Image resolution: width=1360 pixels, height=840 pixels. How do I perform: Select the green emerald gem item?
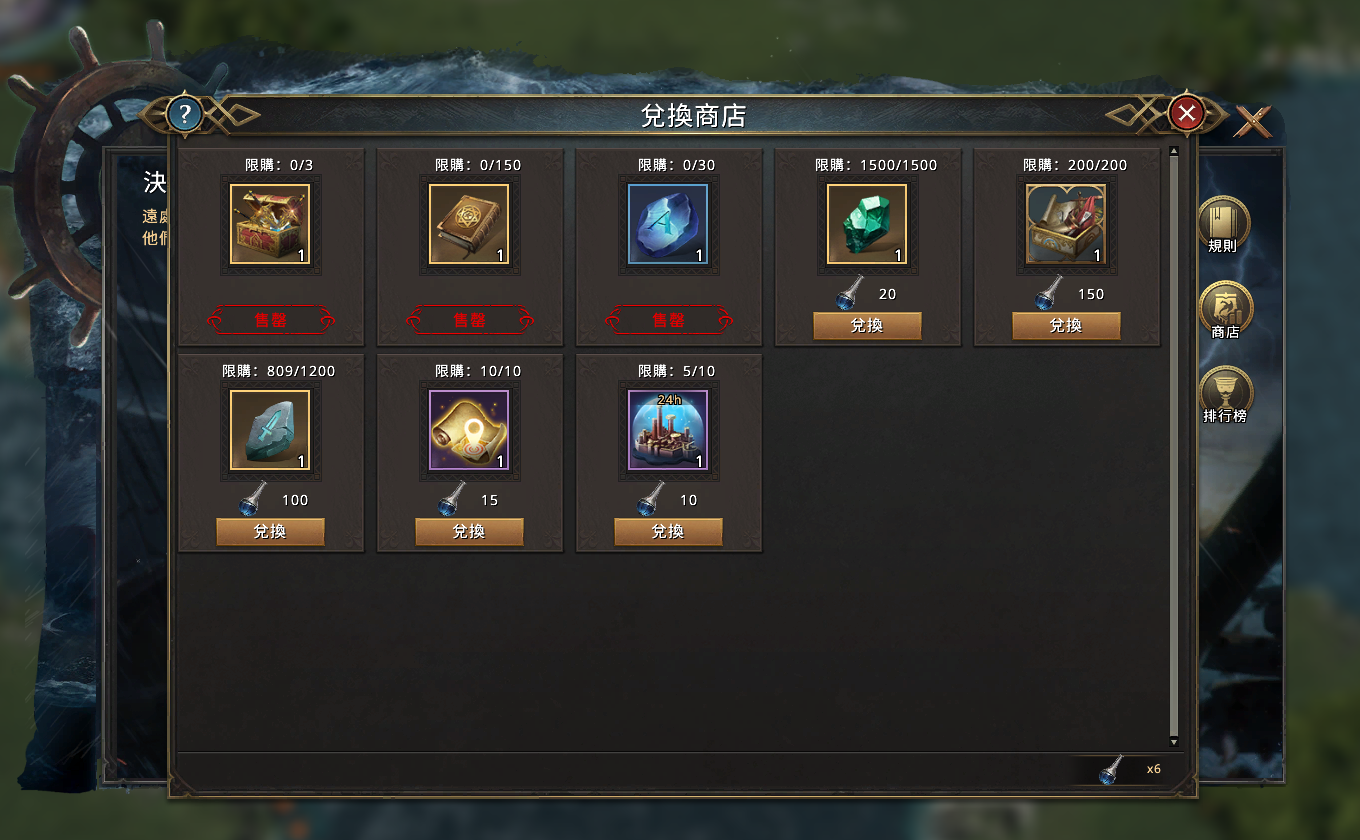867,224
